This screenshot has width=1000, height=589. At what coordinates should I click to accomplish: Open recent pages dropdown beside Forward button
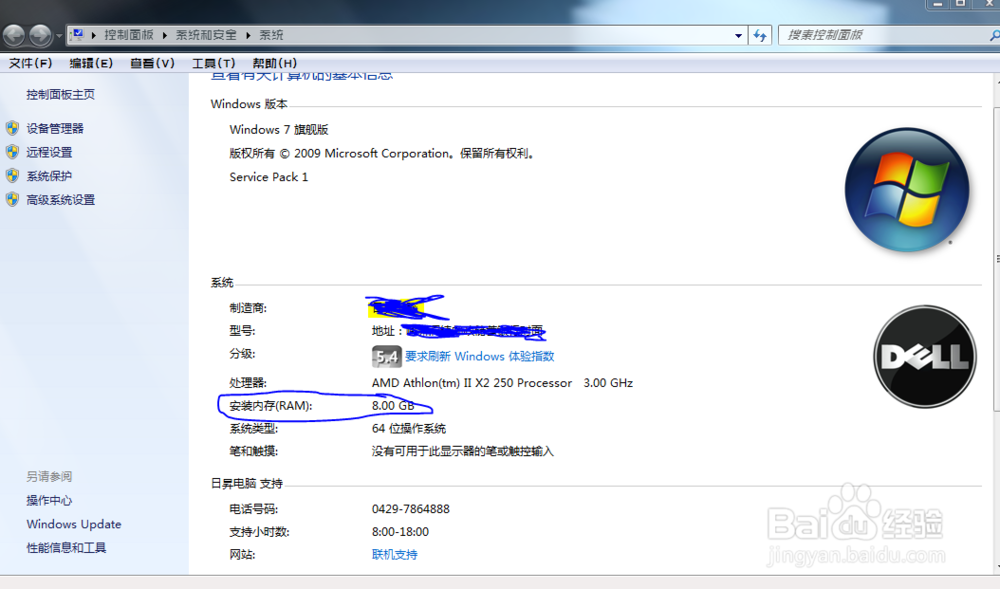coord(59,36)
